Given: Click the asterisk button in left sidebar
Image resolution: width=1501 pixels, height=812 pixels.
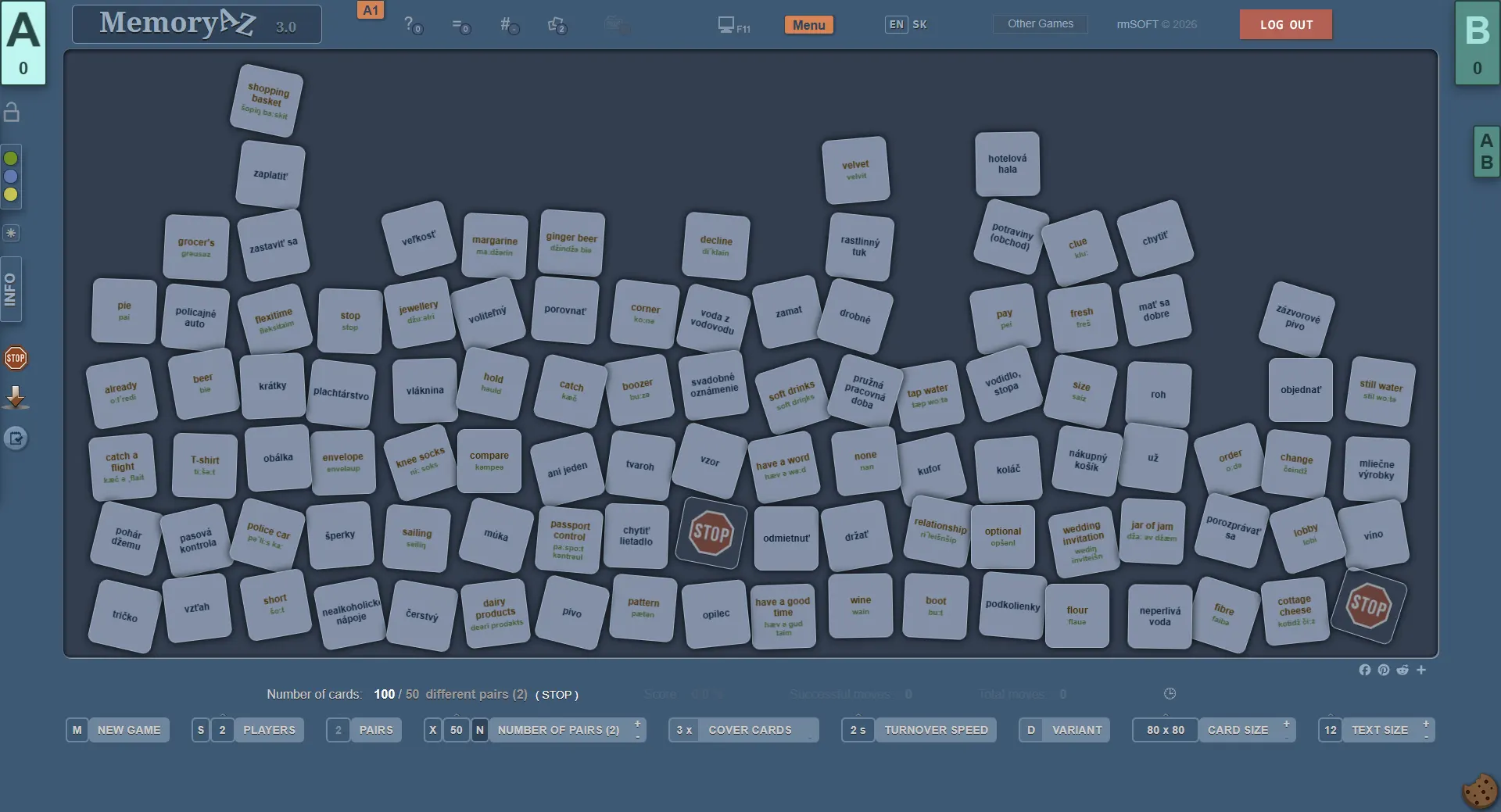Looking at the screenshot, I should coord(11,233).
